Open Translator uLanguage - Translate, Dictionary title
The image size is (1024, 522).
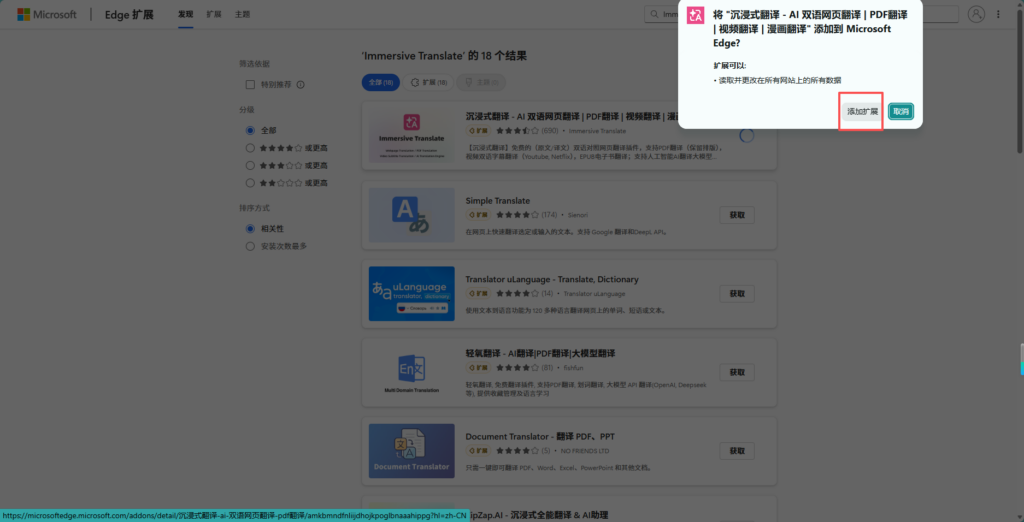[552, 279]
